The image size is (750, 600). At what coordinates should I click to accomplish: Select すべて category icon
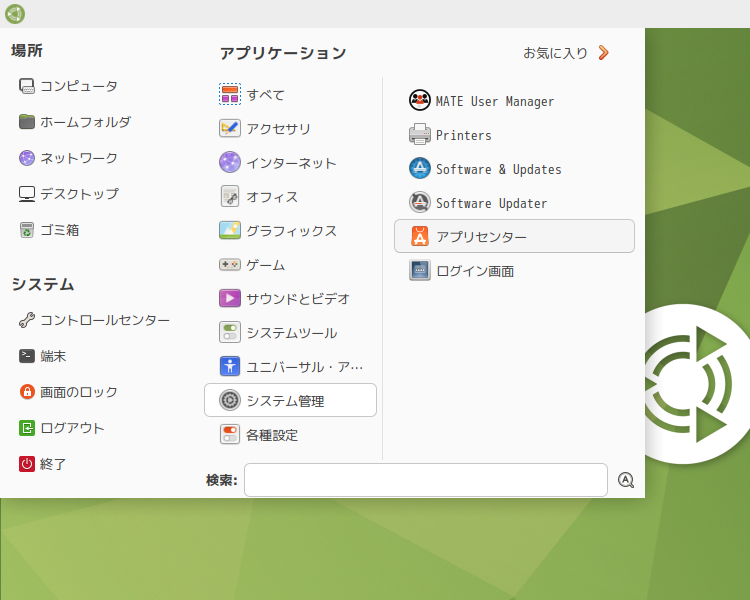230,94
